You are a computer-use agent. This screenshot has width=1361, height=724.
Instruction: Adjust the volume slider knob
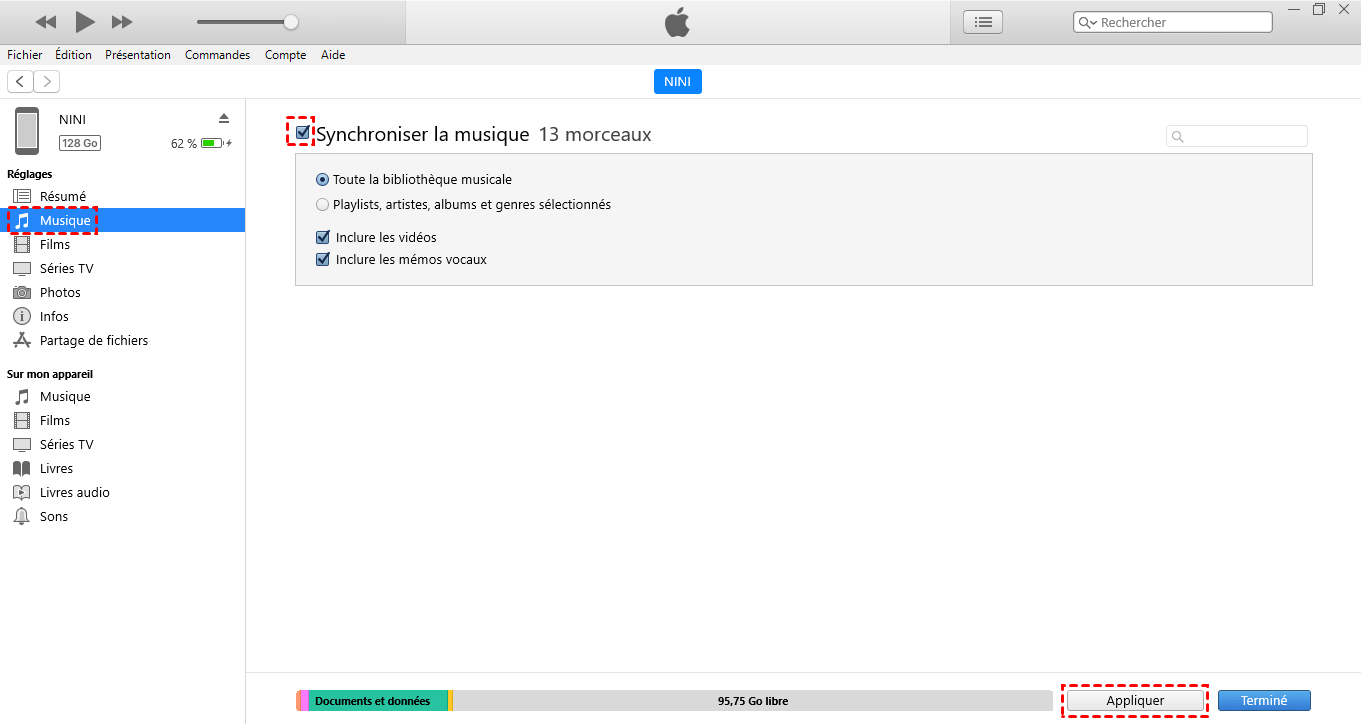(x=290, y=22)
